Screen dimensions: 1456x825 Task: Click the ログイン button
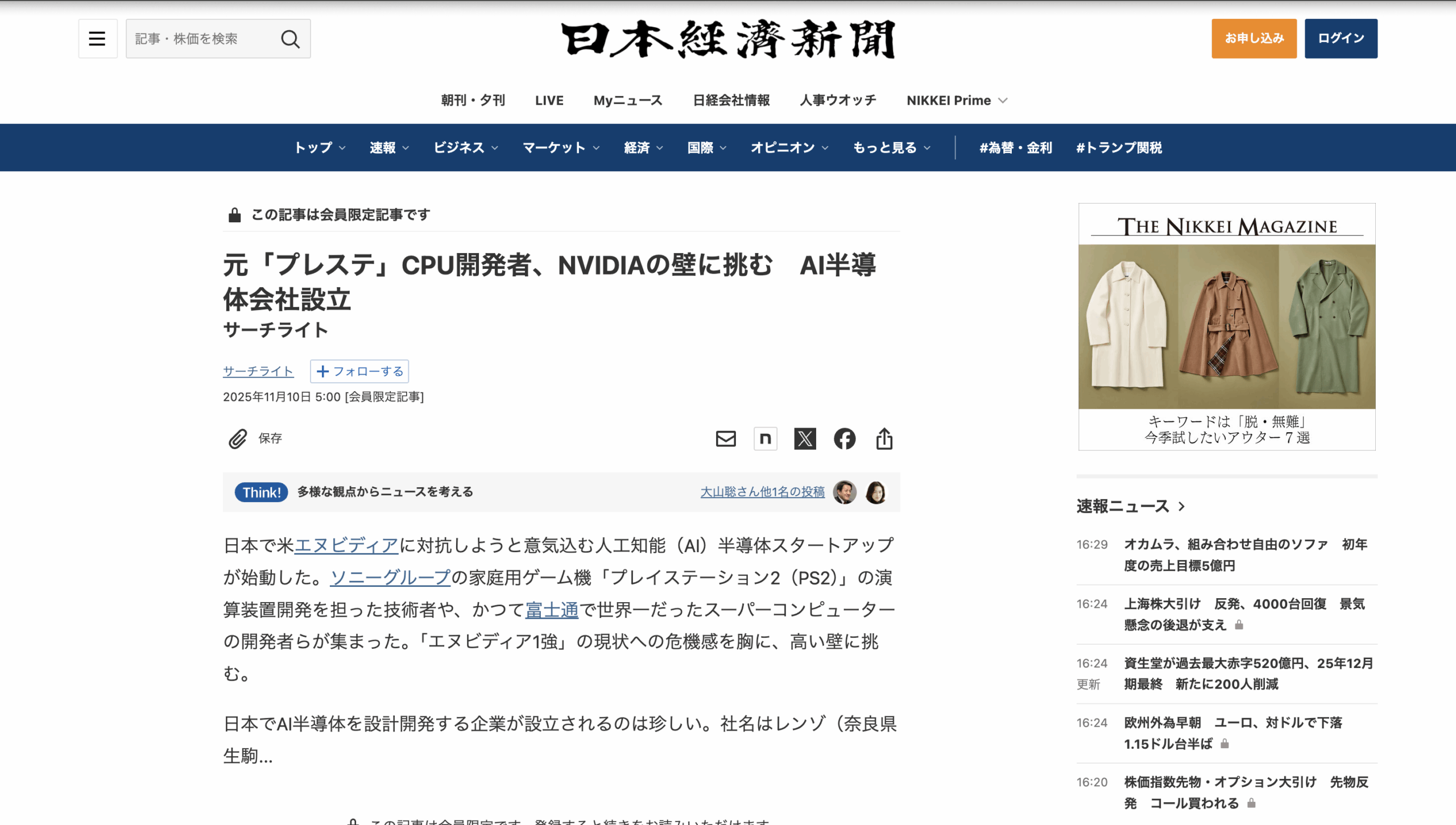[x=1341, y=39]
